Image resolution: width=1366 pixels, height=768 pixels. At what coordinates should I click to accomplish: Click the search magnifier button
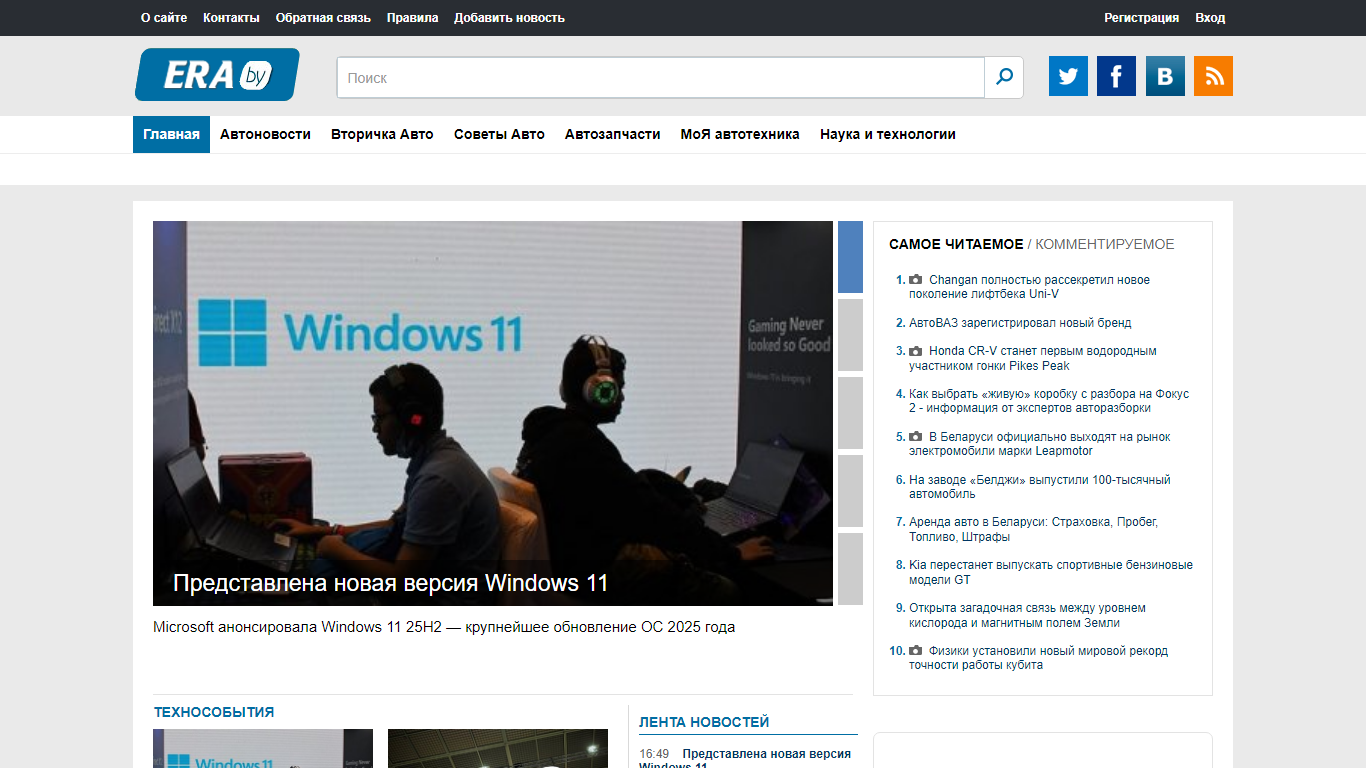point(1004,77)
